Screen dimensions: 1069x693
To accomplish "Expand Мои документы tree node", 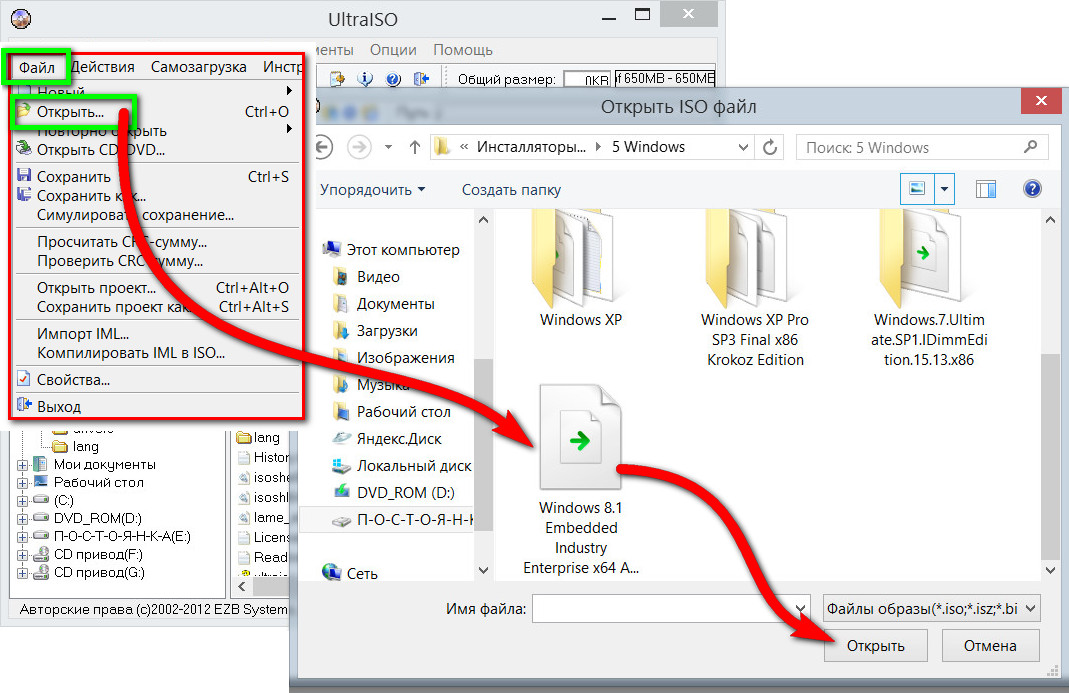I will 22,465.
